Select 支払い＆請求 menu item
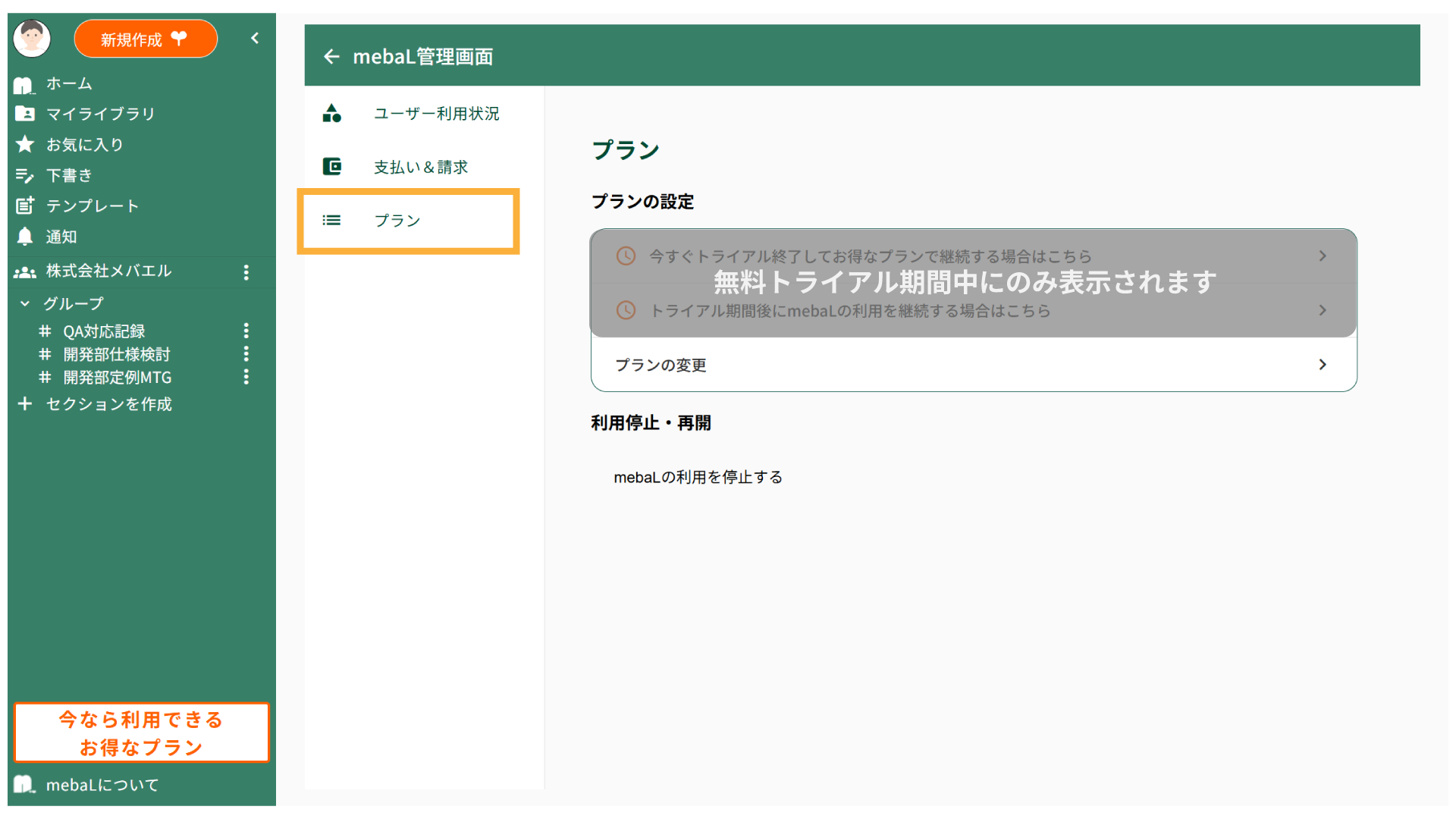 (x=420, y=167)
